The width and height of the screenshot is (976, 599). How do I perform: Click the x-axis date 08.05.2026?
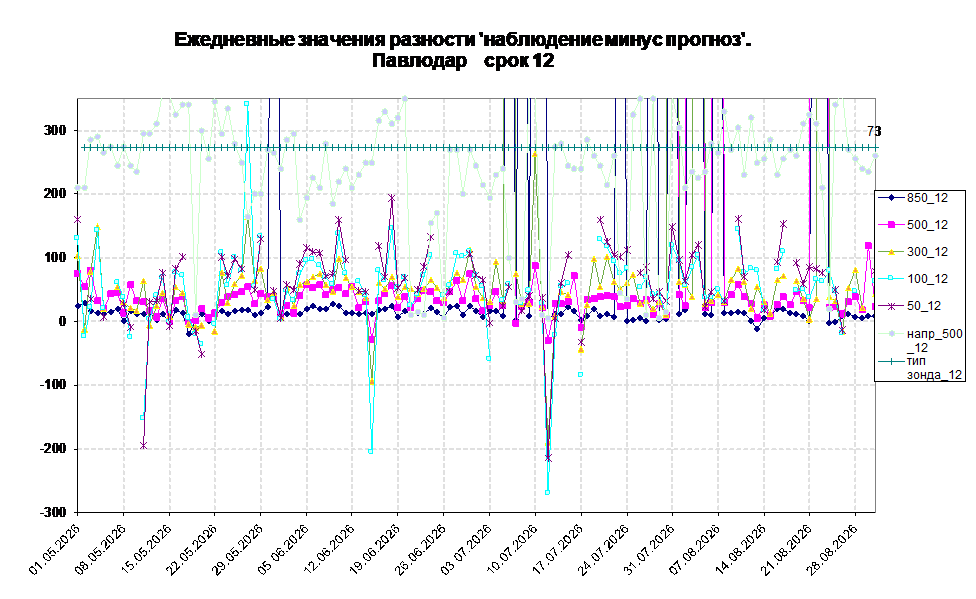point(101,549)
